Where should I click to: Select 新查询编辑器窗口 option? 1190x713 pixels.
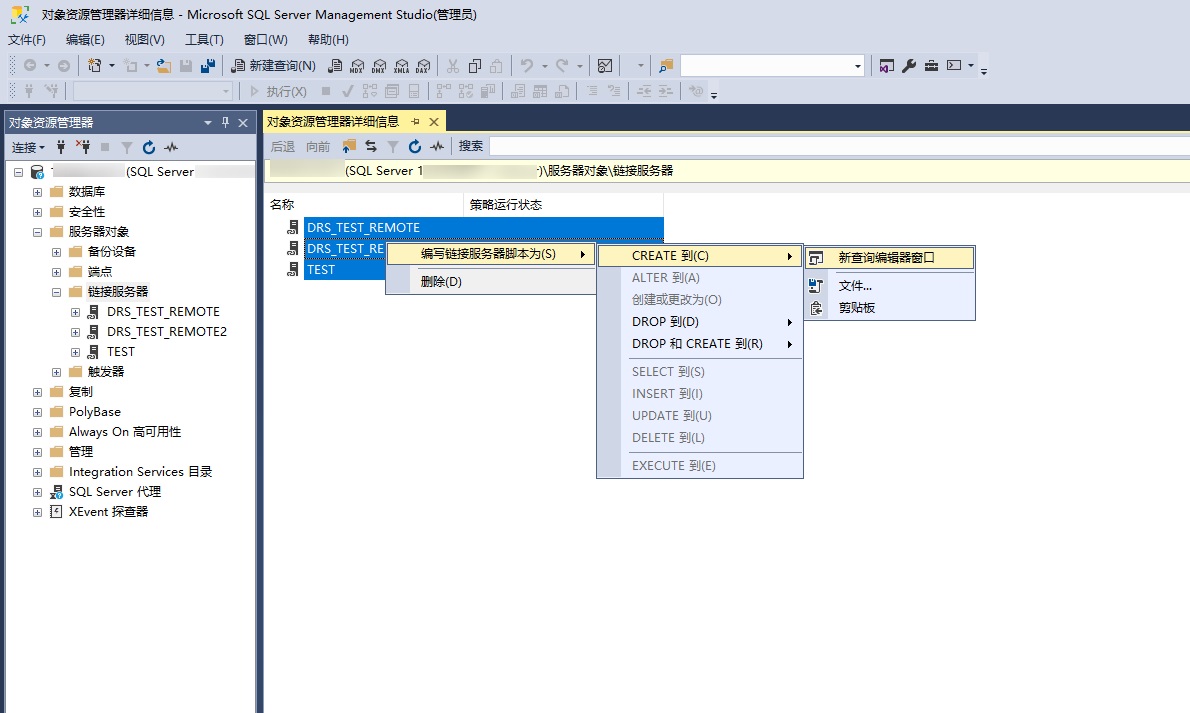coord(889,258)
